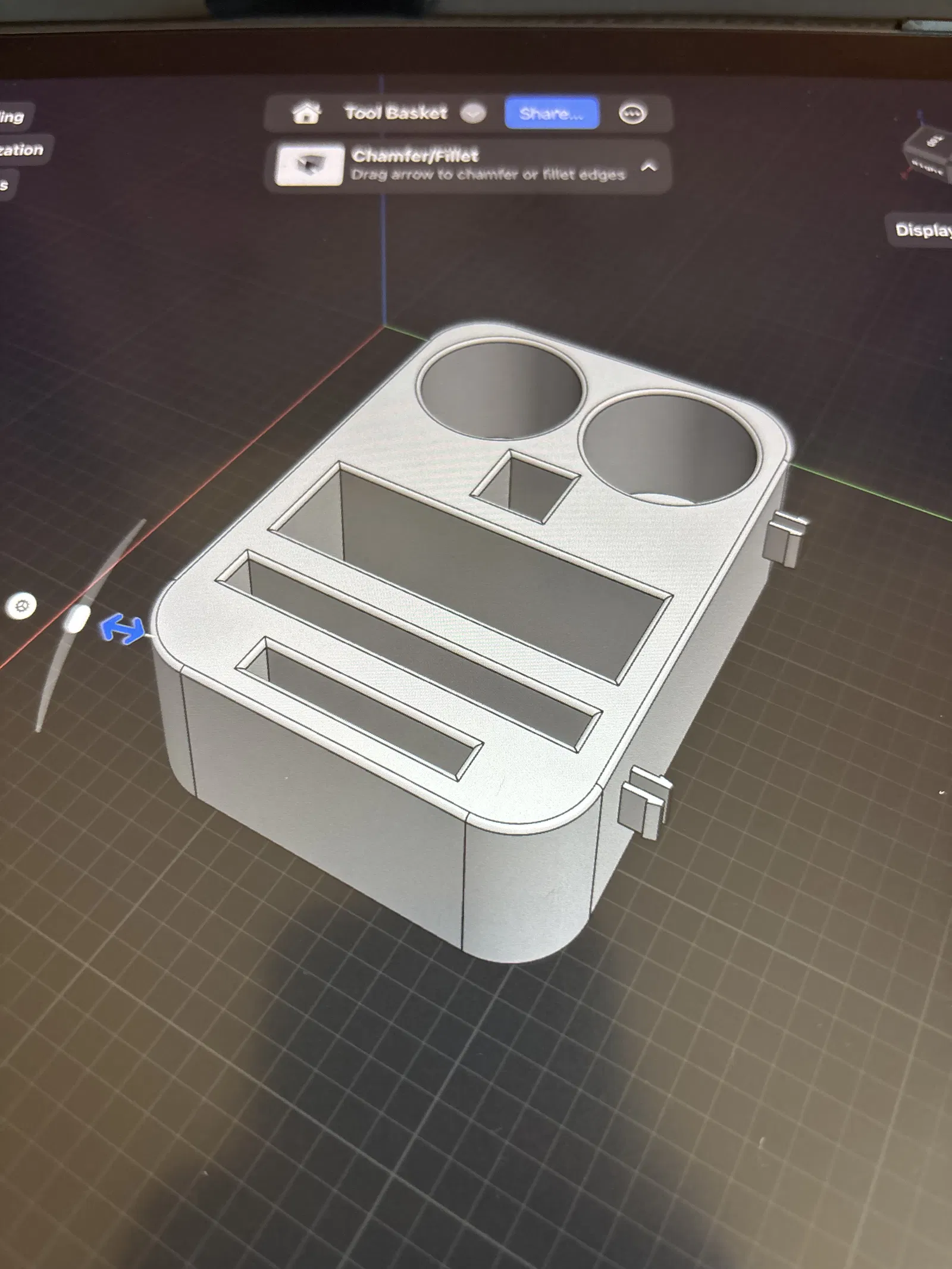The image size is (952, 1269).
Task: Collapse the Chamfer/Fillet tool panel
Action: tap(649, 167)
